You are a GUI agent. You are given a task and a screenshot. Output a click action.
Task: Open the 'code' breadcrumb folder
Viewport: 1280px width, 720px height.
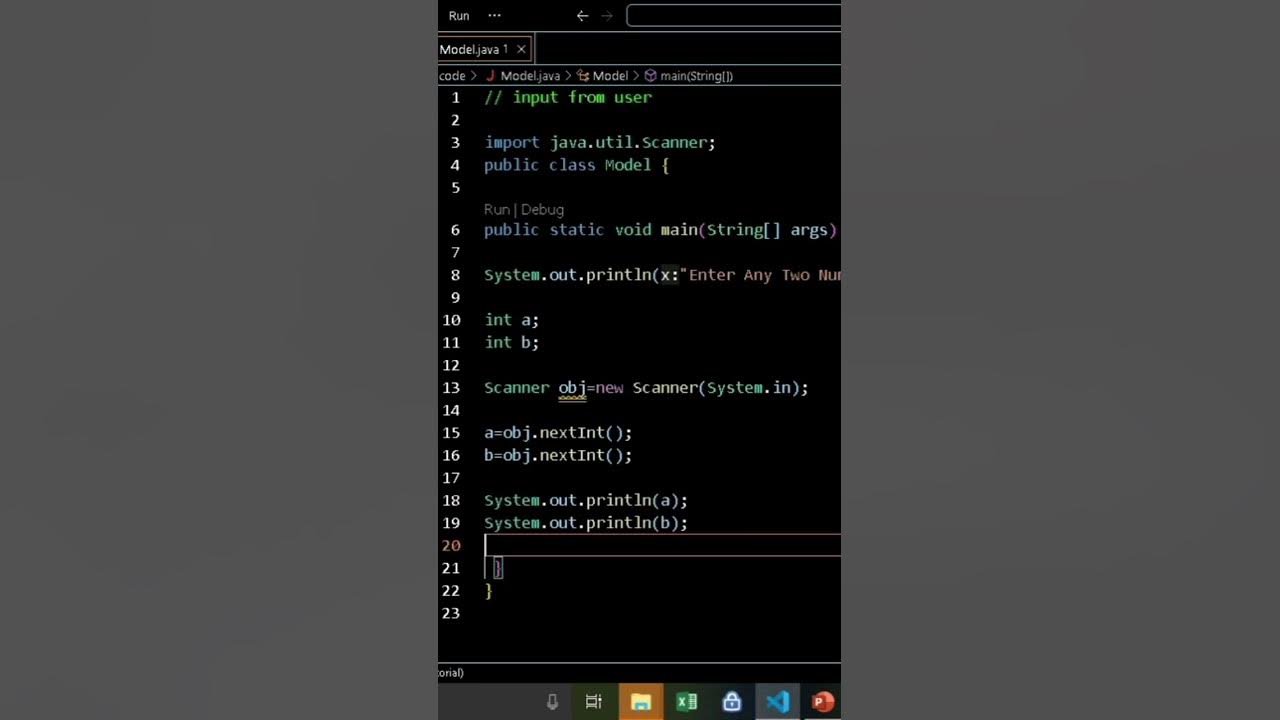point(452,75)
